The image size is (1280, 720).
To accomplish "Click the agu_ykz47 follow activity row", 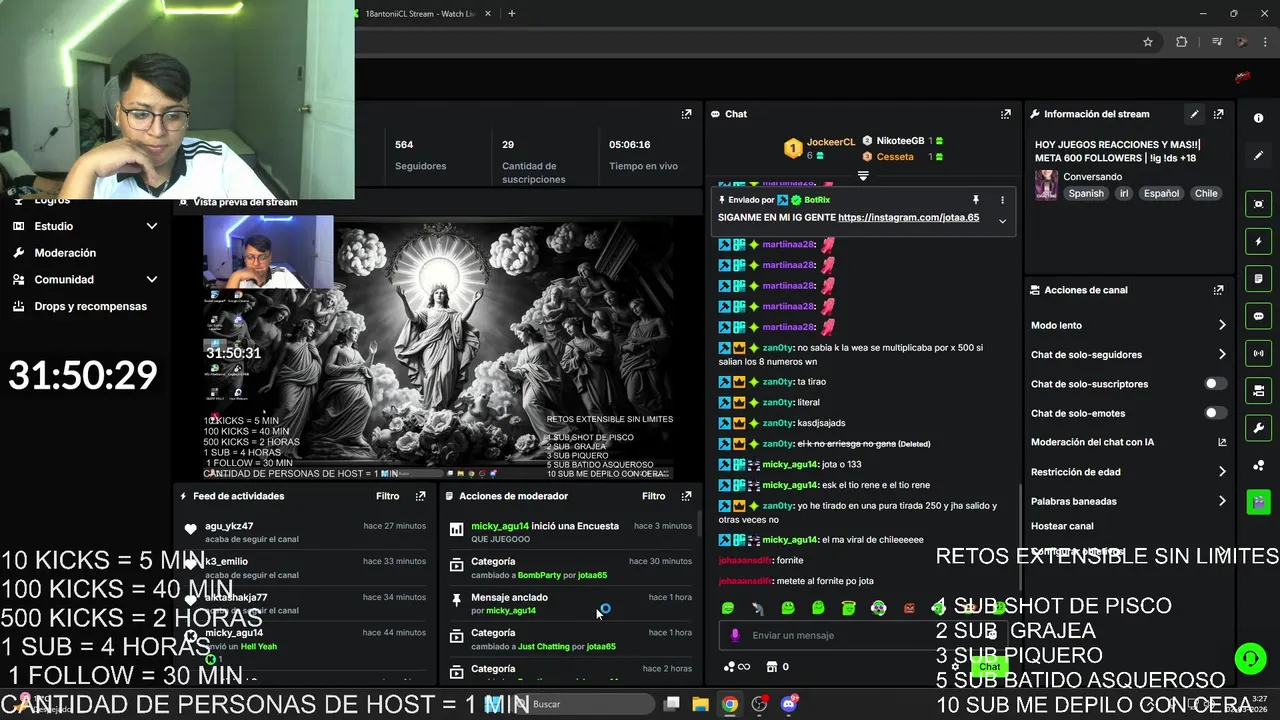I will (308, 532).
